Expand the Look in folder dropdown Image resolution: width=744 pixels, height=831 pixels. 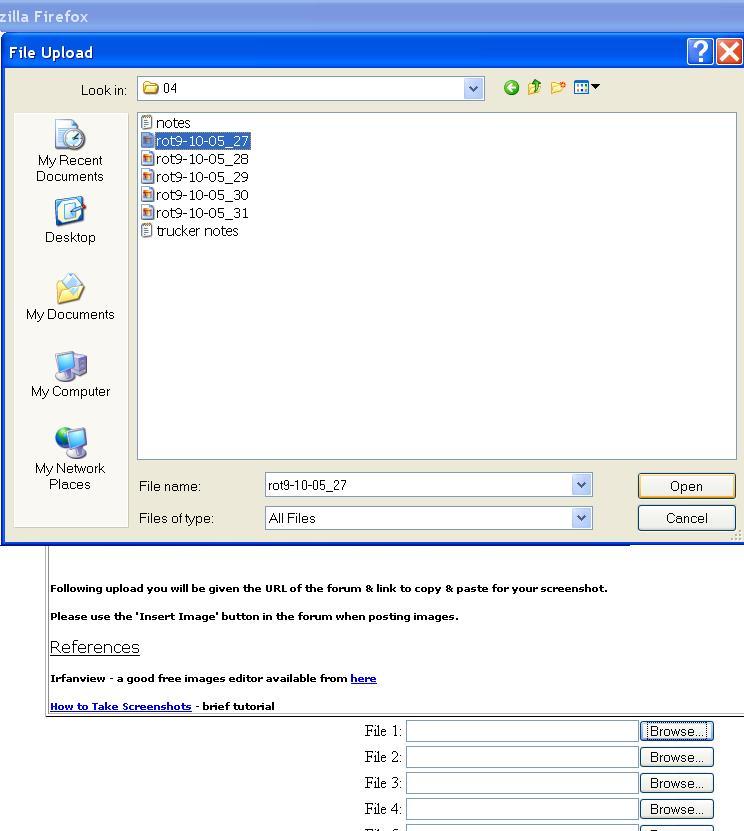coord(473,89)
